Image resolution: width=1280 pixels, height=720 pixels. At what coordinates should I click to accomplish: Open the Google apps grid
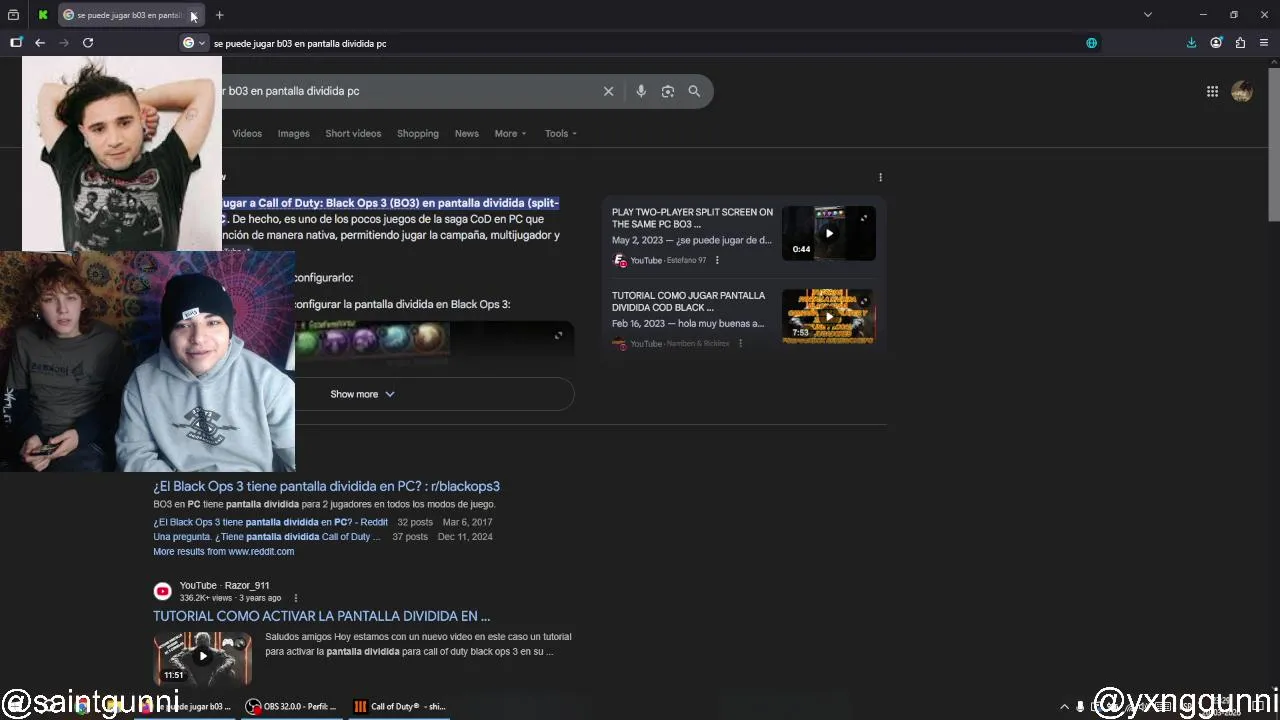[x=1212, y=91]
